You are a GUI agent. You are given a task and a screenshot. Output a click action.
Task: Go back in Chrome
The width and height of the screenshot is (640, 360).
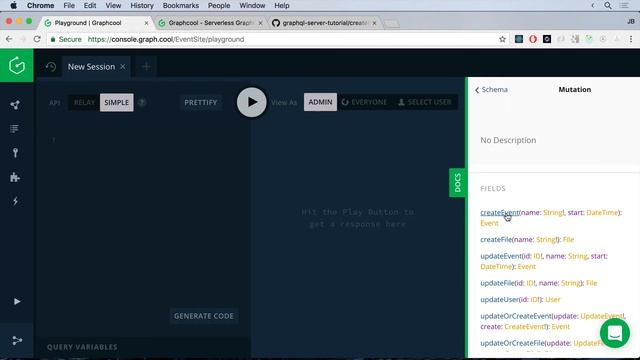[x=9, y=39]
